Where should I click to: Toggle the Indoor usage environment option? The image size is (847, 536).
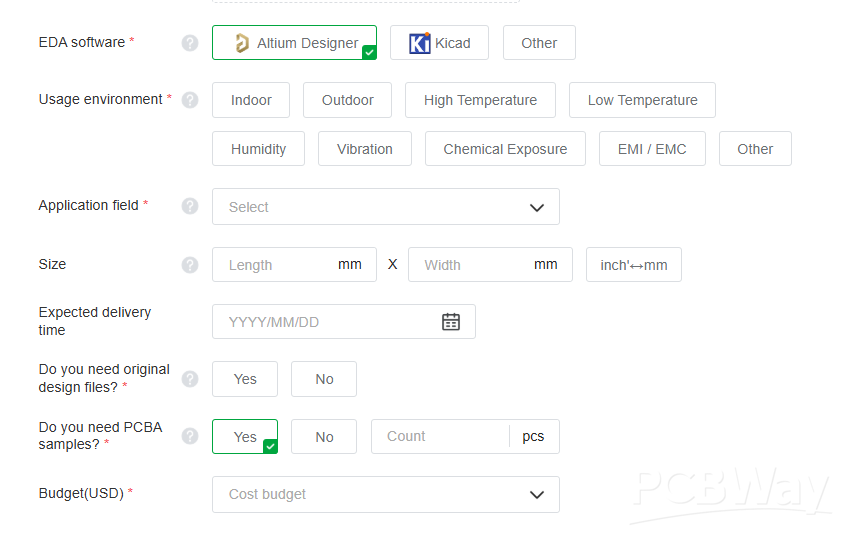pos(251,100)
